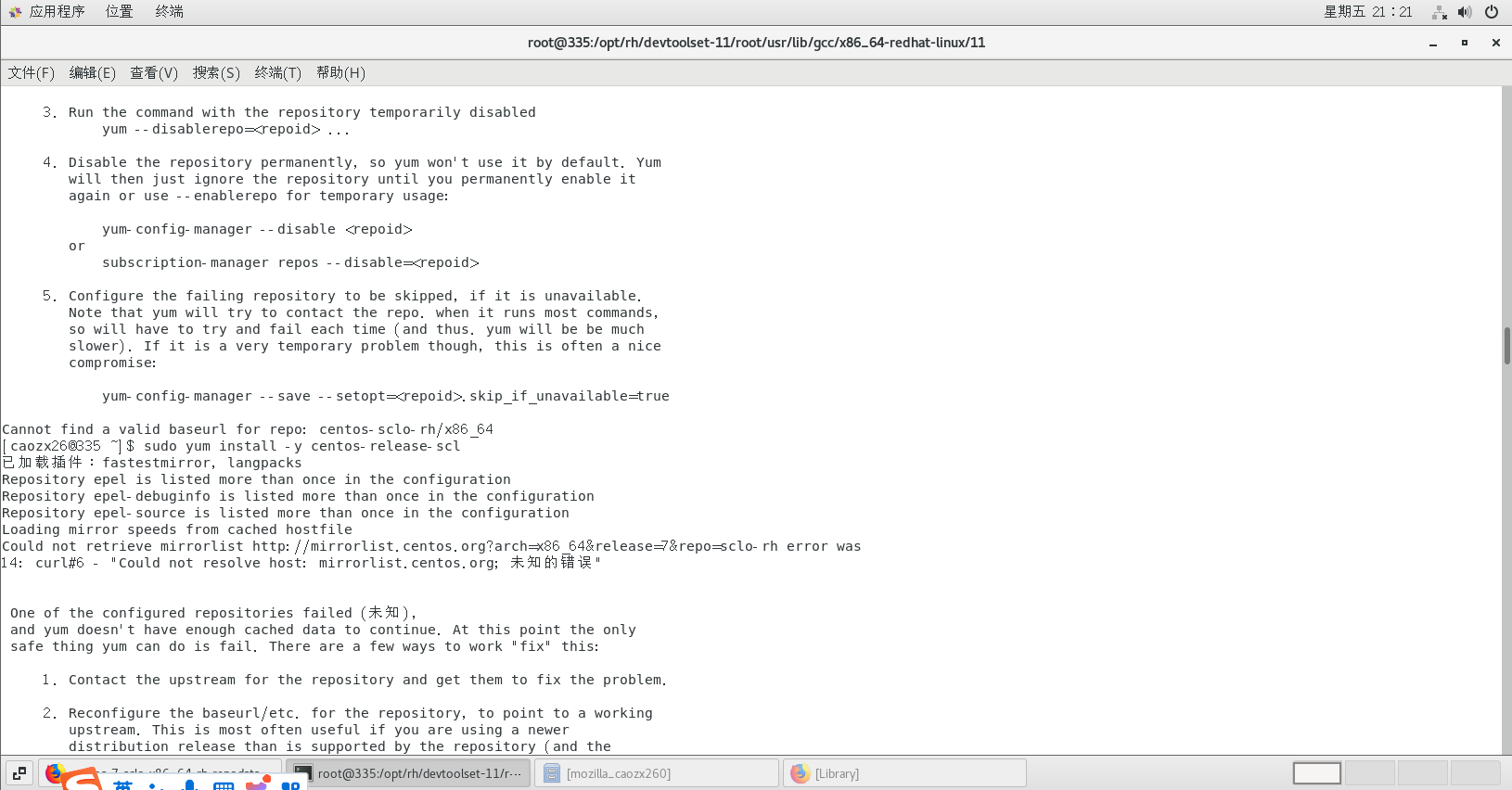Click the Sogou input method S icon
Screen dimensions: 1512x790
pyautogui.click(x=83, y=781)
